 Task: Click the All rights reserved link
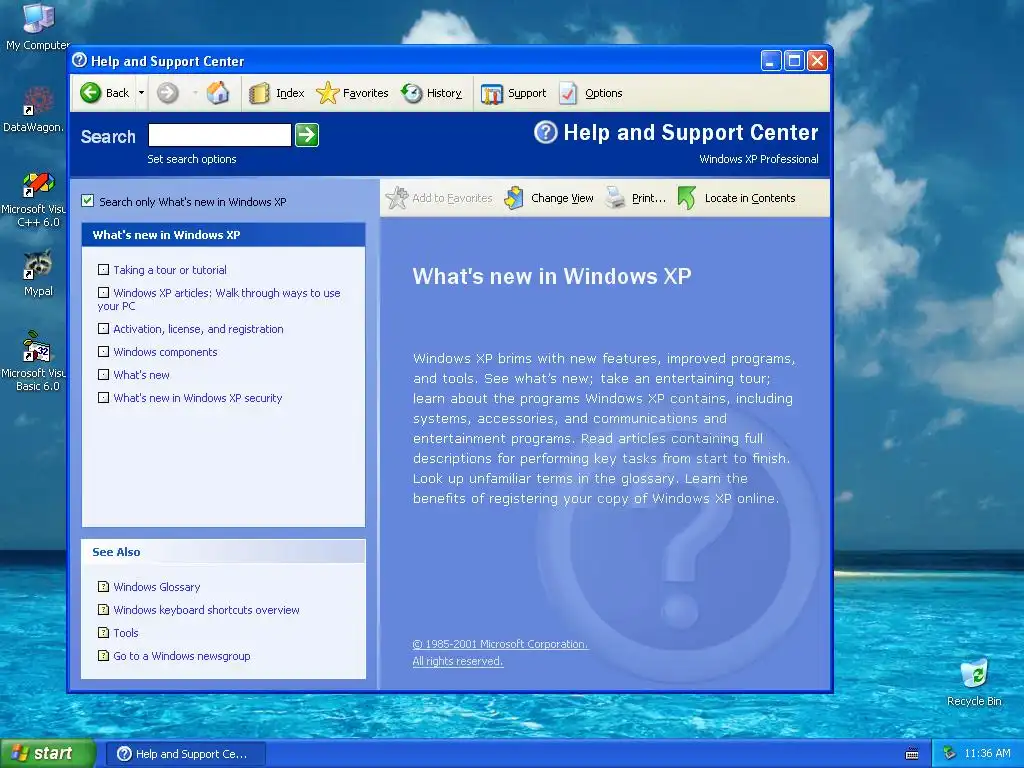(458, 661)
